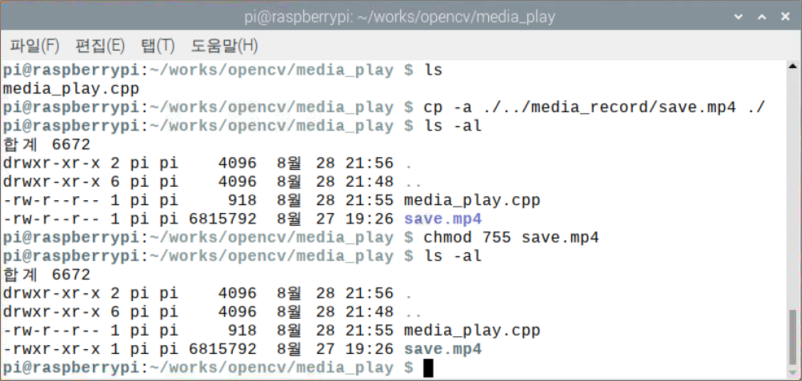Viewport: 802px width, 381px height.
Task: Minimize the terminal window
Action: click(x=738, y=17)
